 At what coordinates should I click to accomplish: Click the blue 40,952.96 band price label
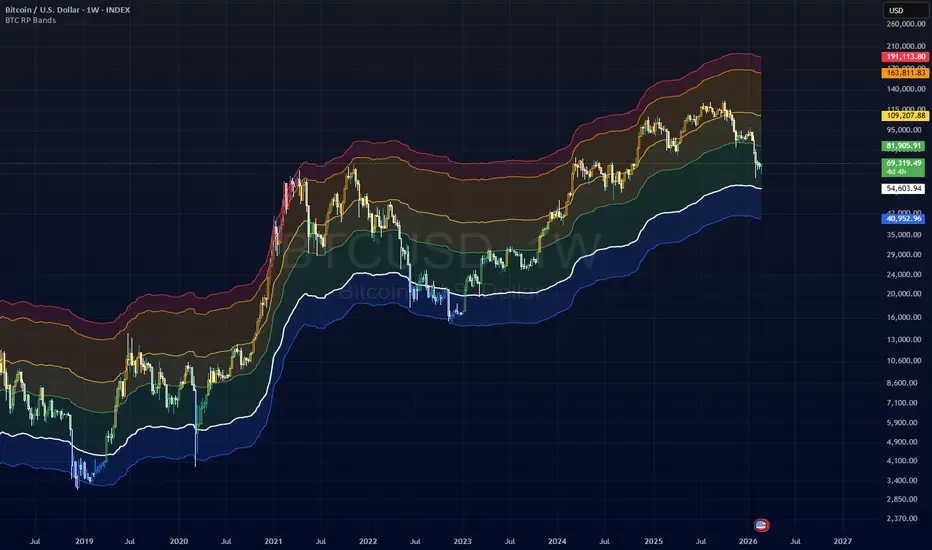coord(903,218)
